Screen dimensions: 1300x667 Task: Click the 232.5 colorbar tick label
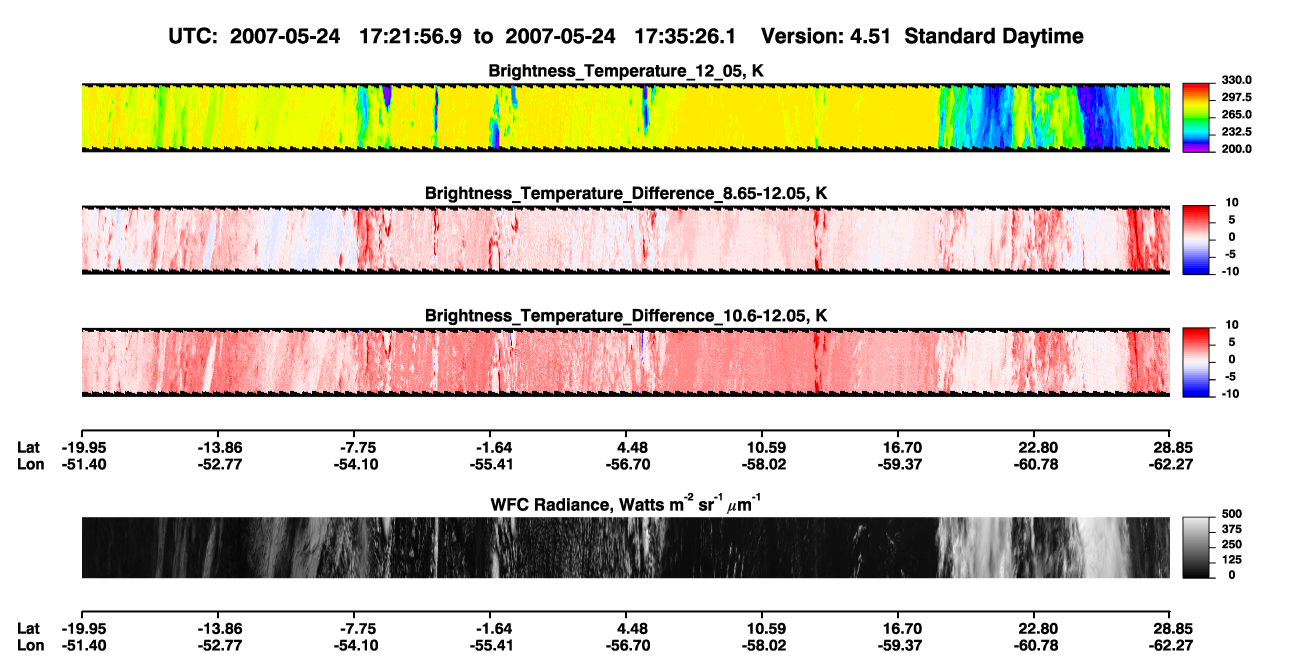click(1235, 132)
